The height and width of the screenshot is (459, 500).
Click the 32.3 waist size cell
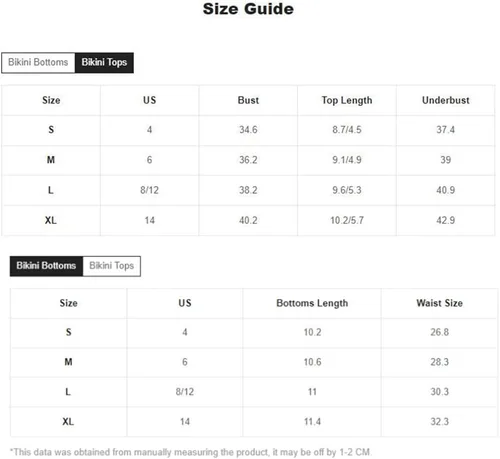[439, 422]
